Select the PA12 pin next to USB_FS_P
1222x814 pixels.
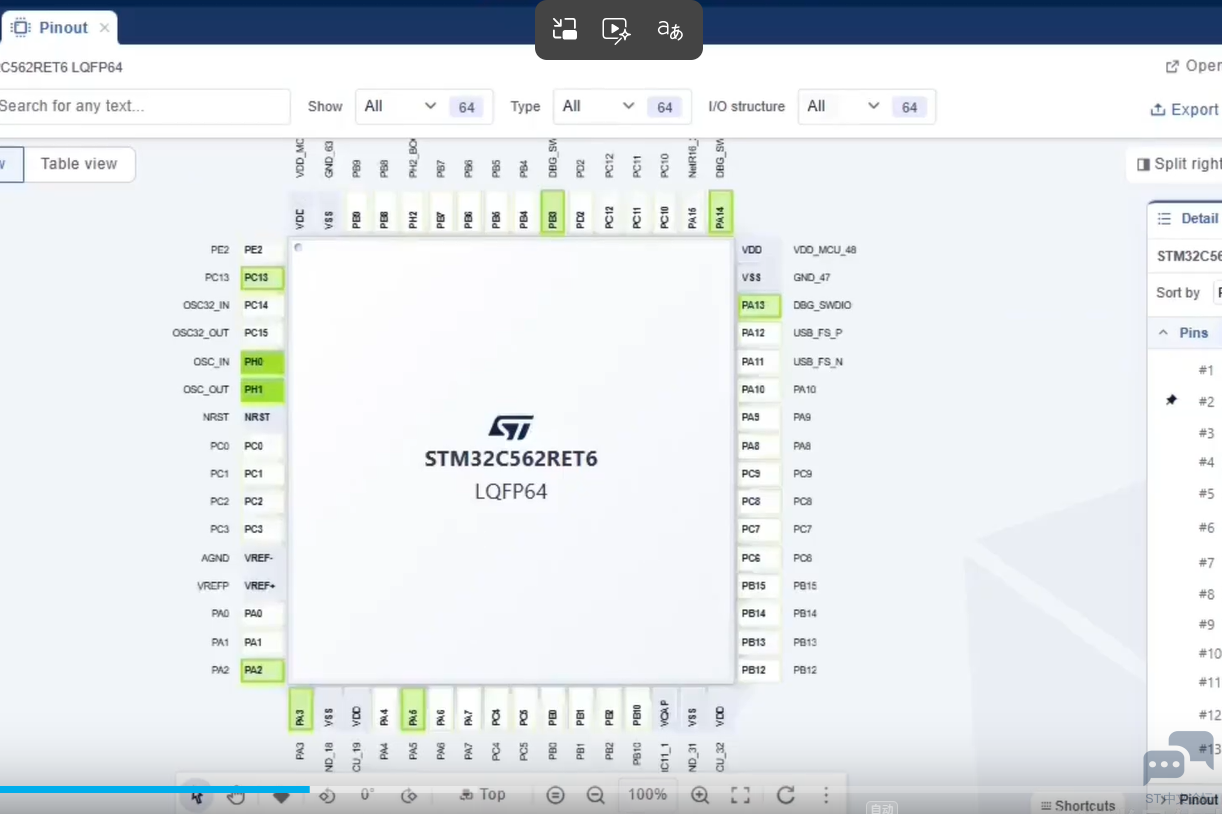coord(758,333)
